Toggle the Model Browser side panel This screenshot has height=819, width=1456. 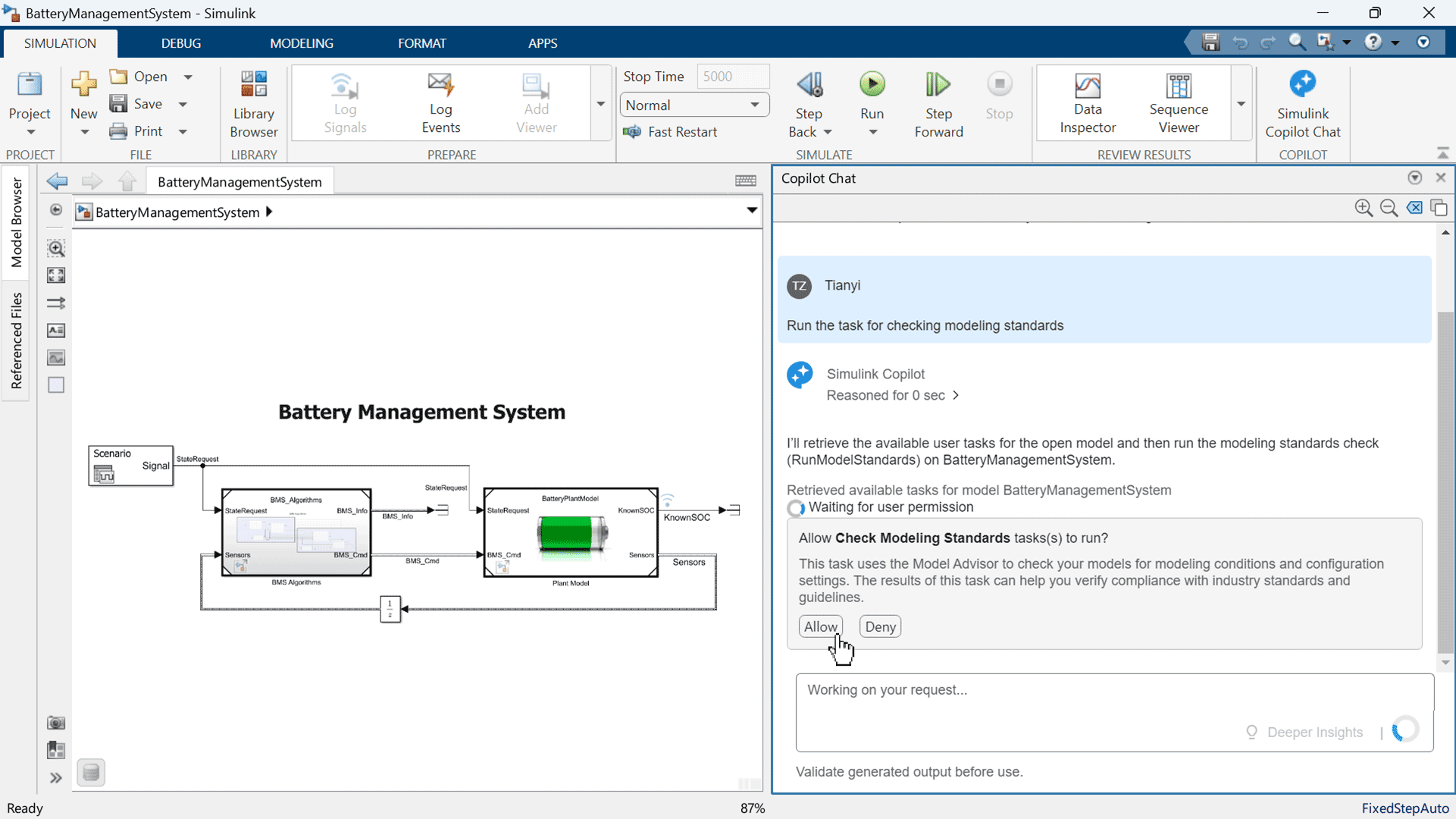click(16, 223)
